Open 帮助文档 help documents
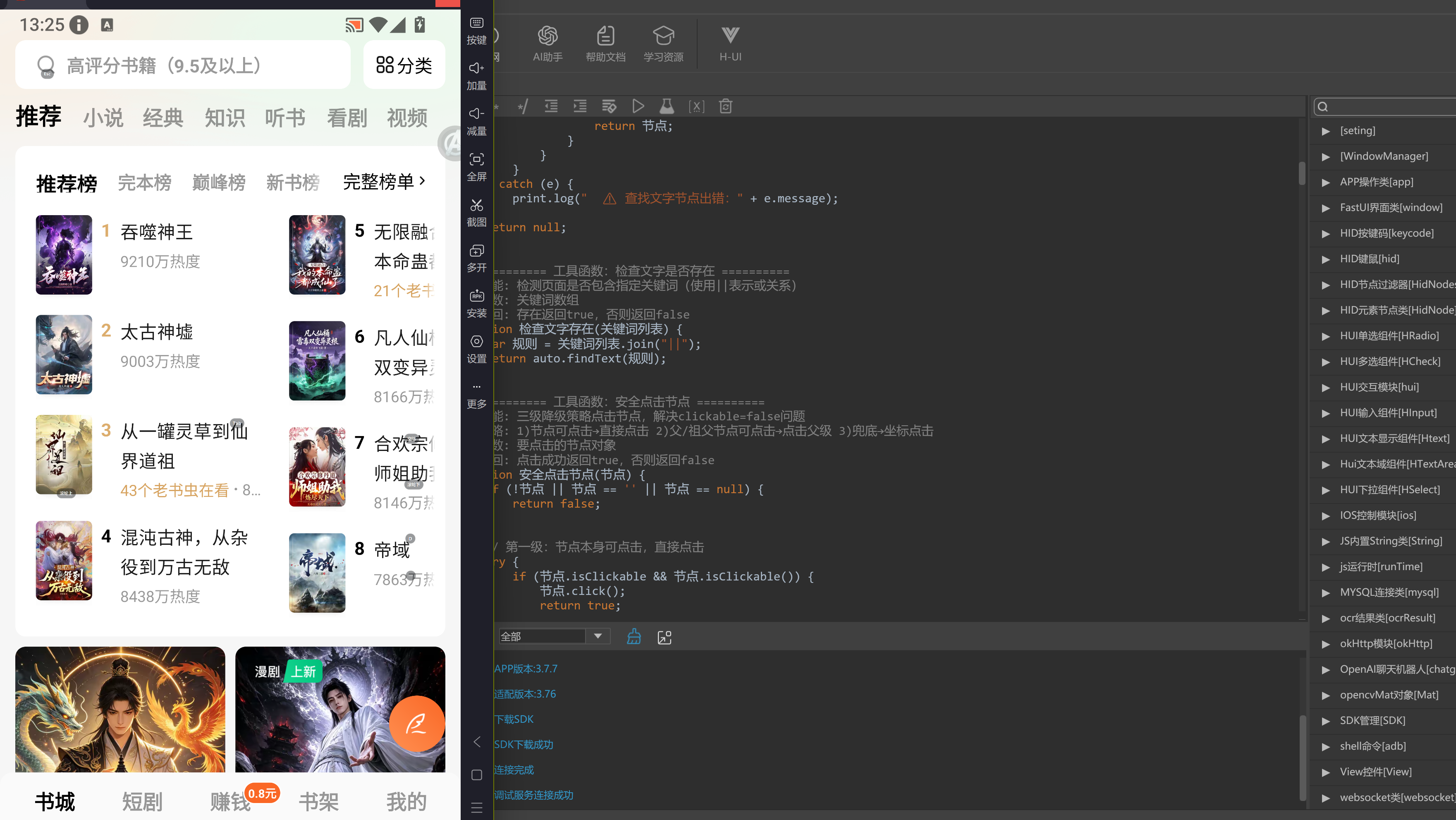 [605, 43]
